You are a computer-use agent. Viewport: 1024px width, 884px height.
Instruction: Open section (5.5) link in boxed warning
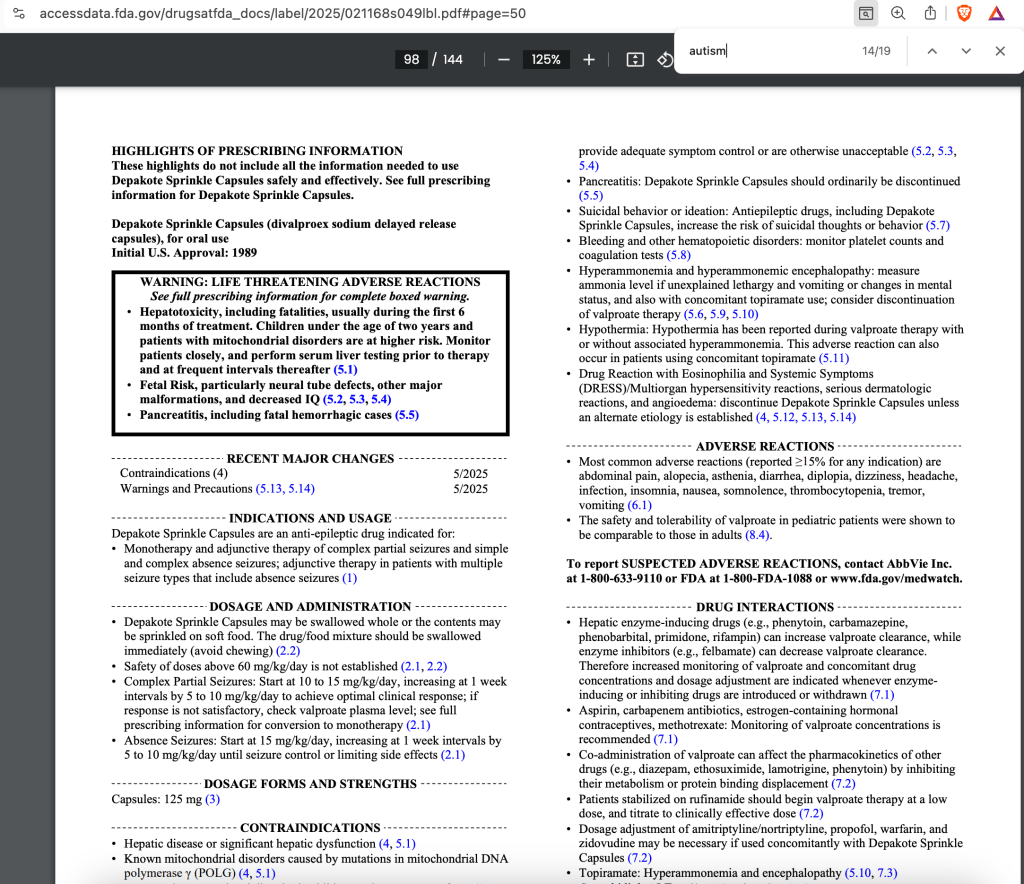click(407, 415)
